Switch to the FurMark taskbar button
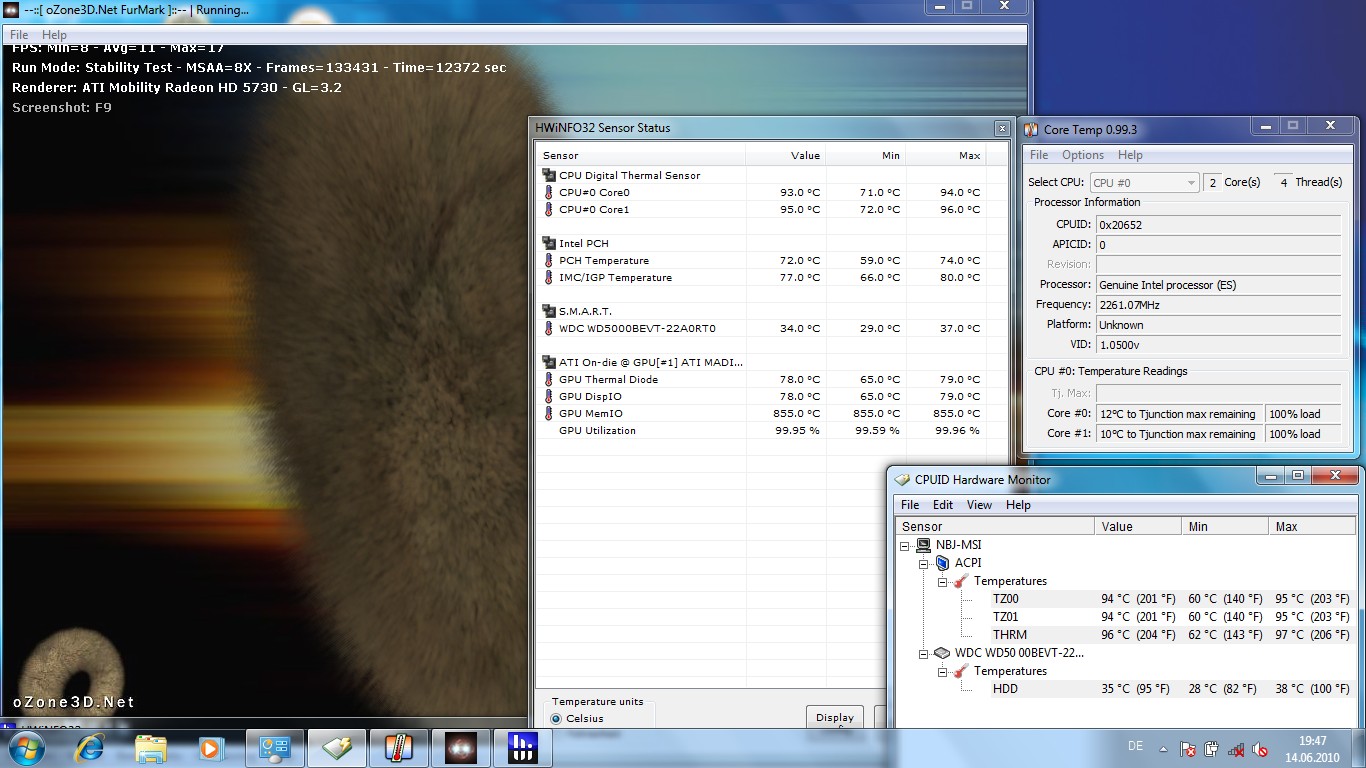This screenshot has width=1366, height=768. point(461,748)
